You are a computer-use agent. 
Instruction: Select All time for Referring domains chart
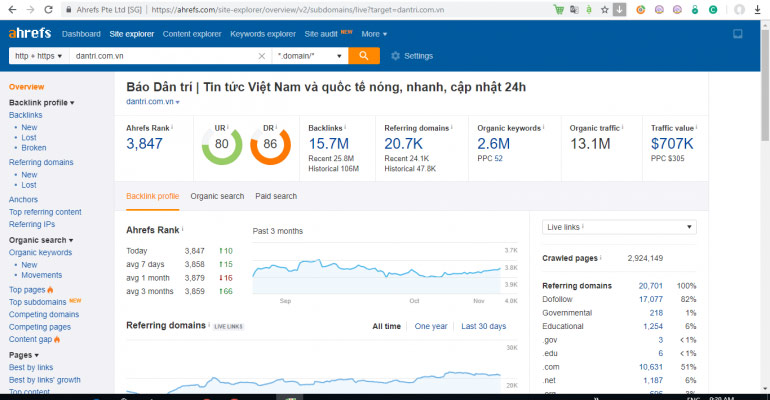(386, 326)
